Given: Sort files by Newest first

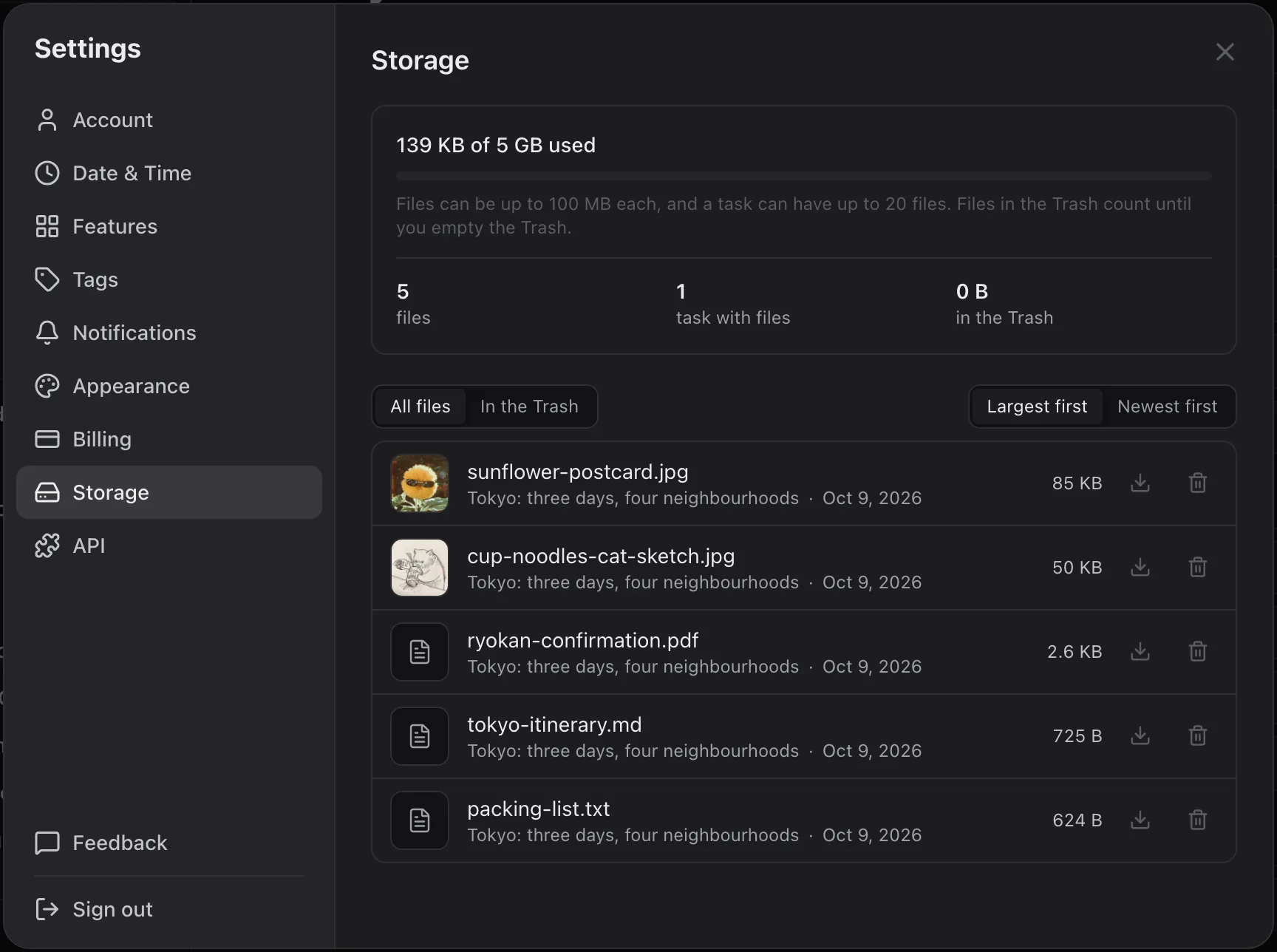Looking at the screenshot, I should [1168, 407].
